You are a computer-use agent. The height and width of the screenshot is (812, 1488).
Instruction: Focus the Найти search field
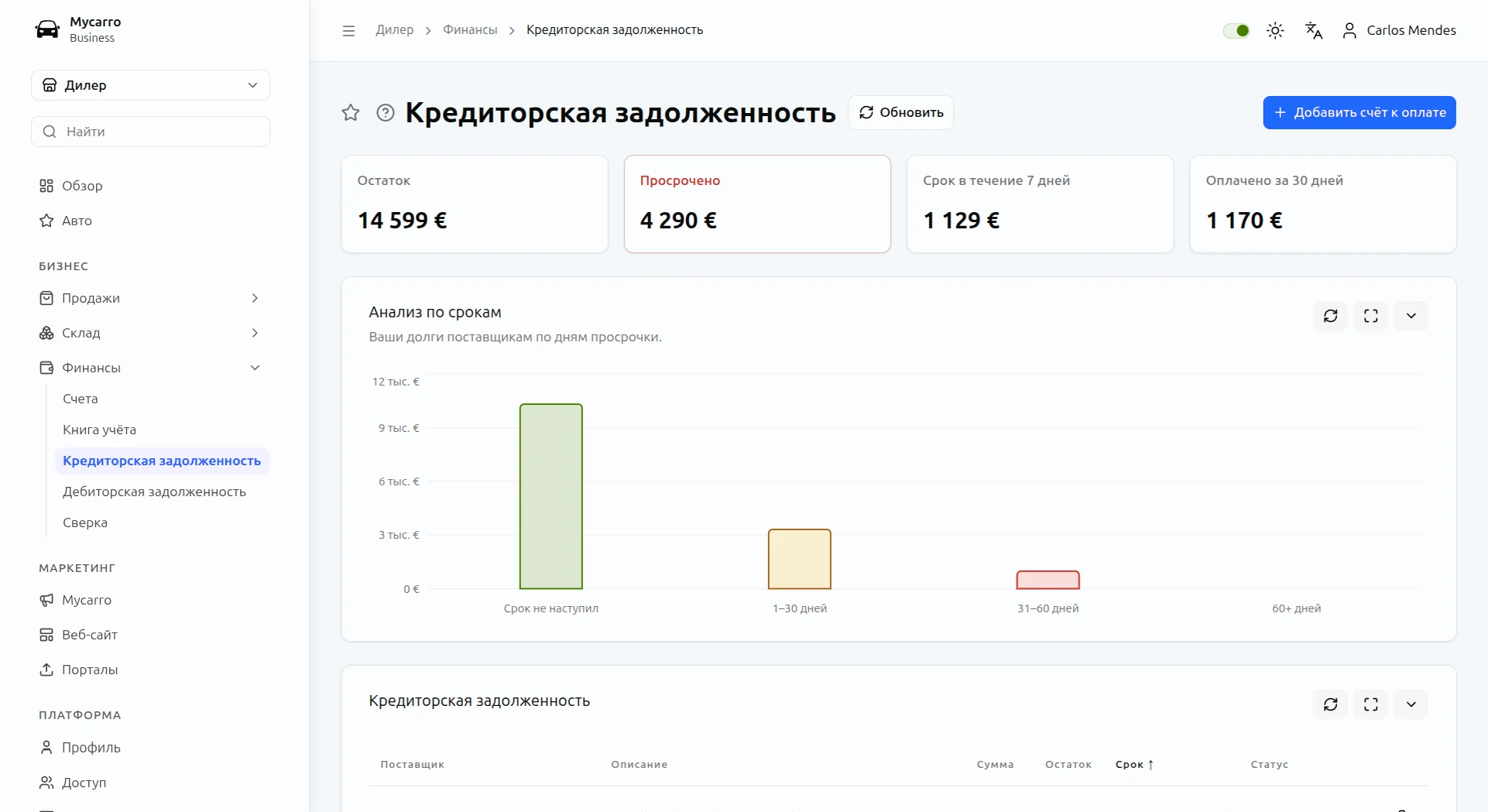point(150,132)
